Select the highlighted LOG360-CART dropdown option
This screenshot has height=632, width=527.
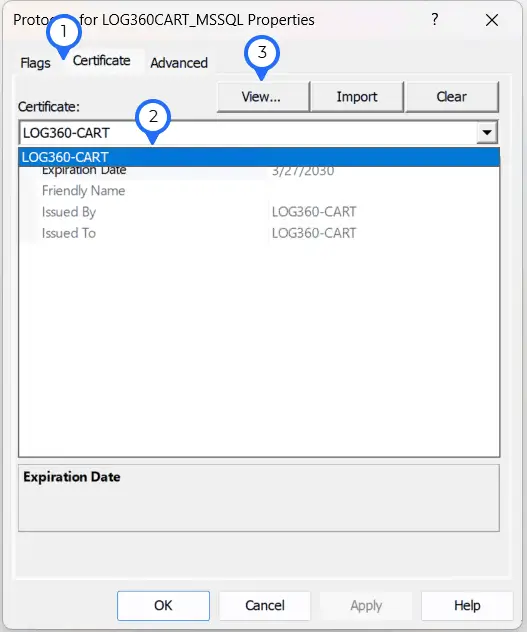259,157
